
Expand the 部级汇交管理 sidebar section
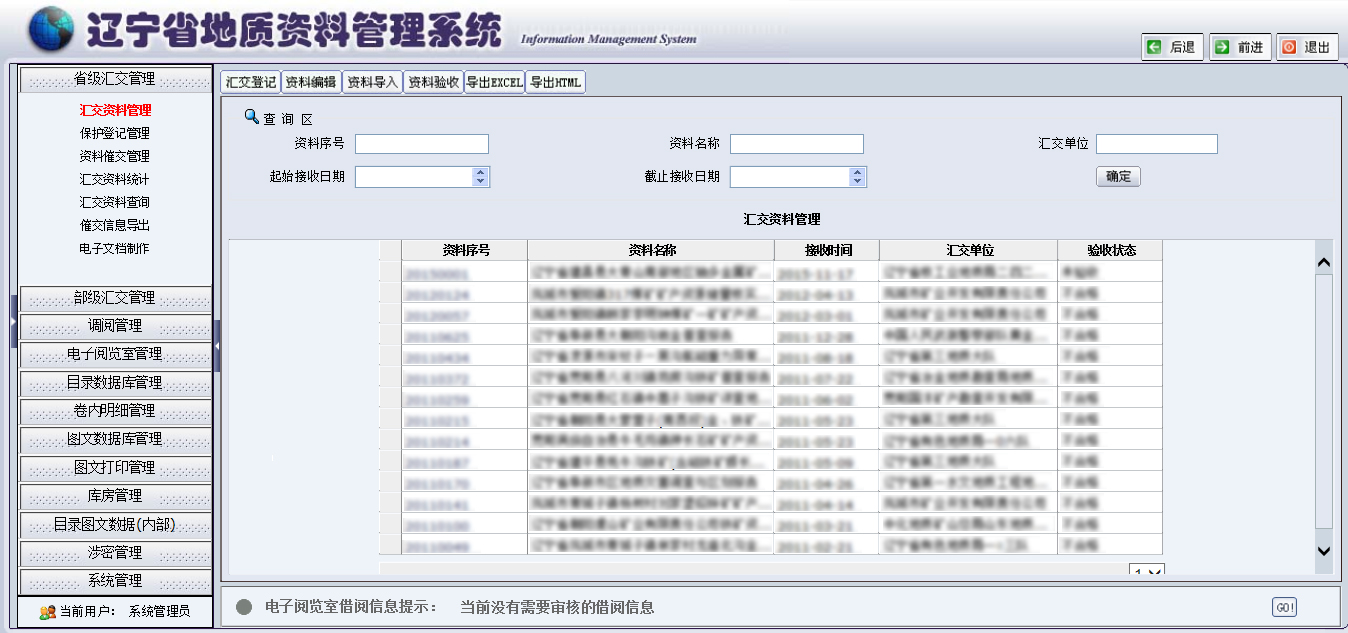(115, 298)
